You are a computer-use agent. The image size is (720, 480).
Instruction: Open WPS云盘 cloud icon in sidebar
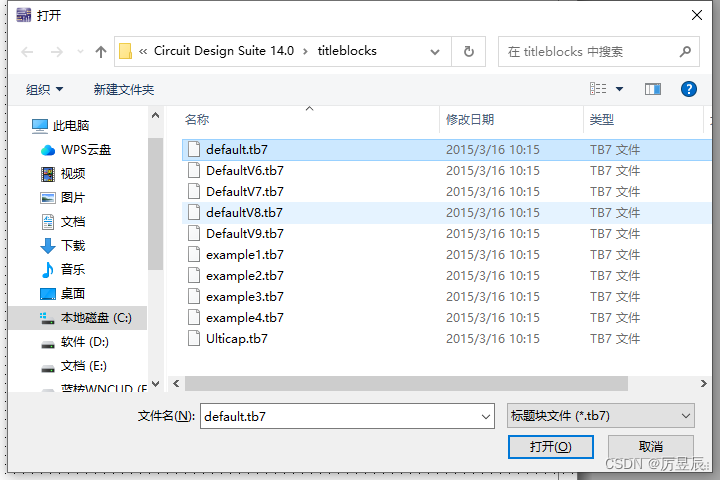point(48,150)
